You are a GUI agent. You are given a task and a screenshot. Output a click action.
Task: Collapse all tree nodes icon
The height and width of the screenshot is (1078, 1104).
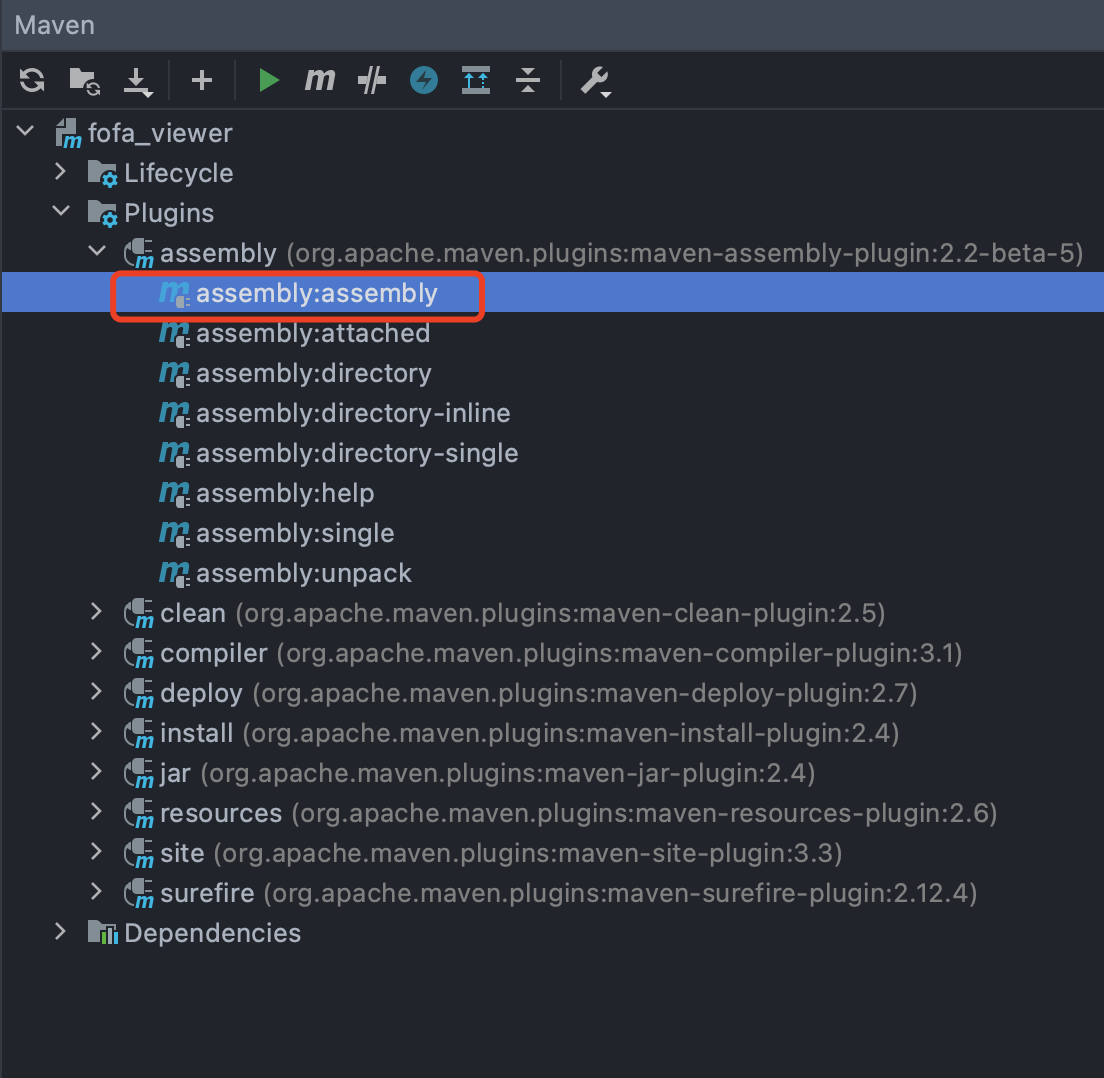point(527,80)
